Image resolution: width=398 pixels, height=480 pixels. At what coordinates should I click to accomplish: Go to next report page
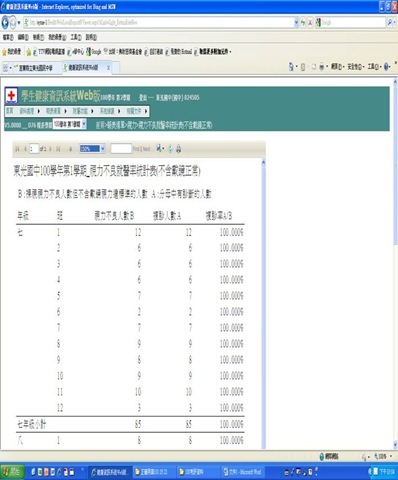click(x=51, y=149)
